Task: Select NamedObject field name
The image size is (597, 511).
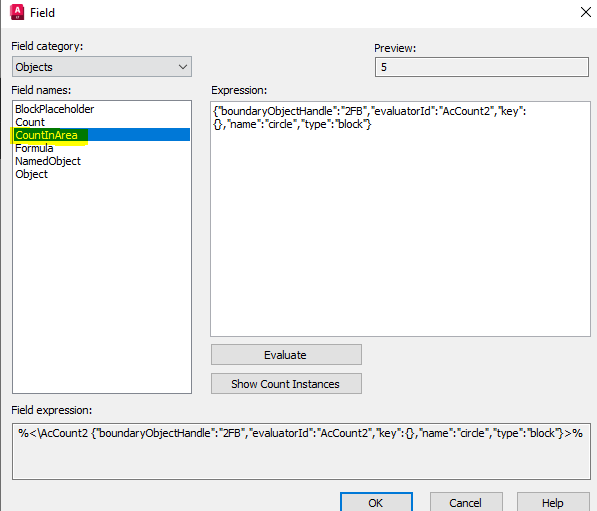Action: (48, 161)
